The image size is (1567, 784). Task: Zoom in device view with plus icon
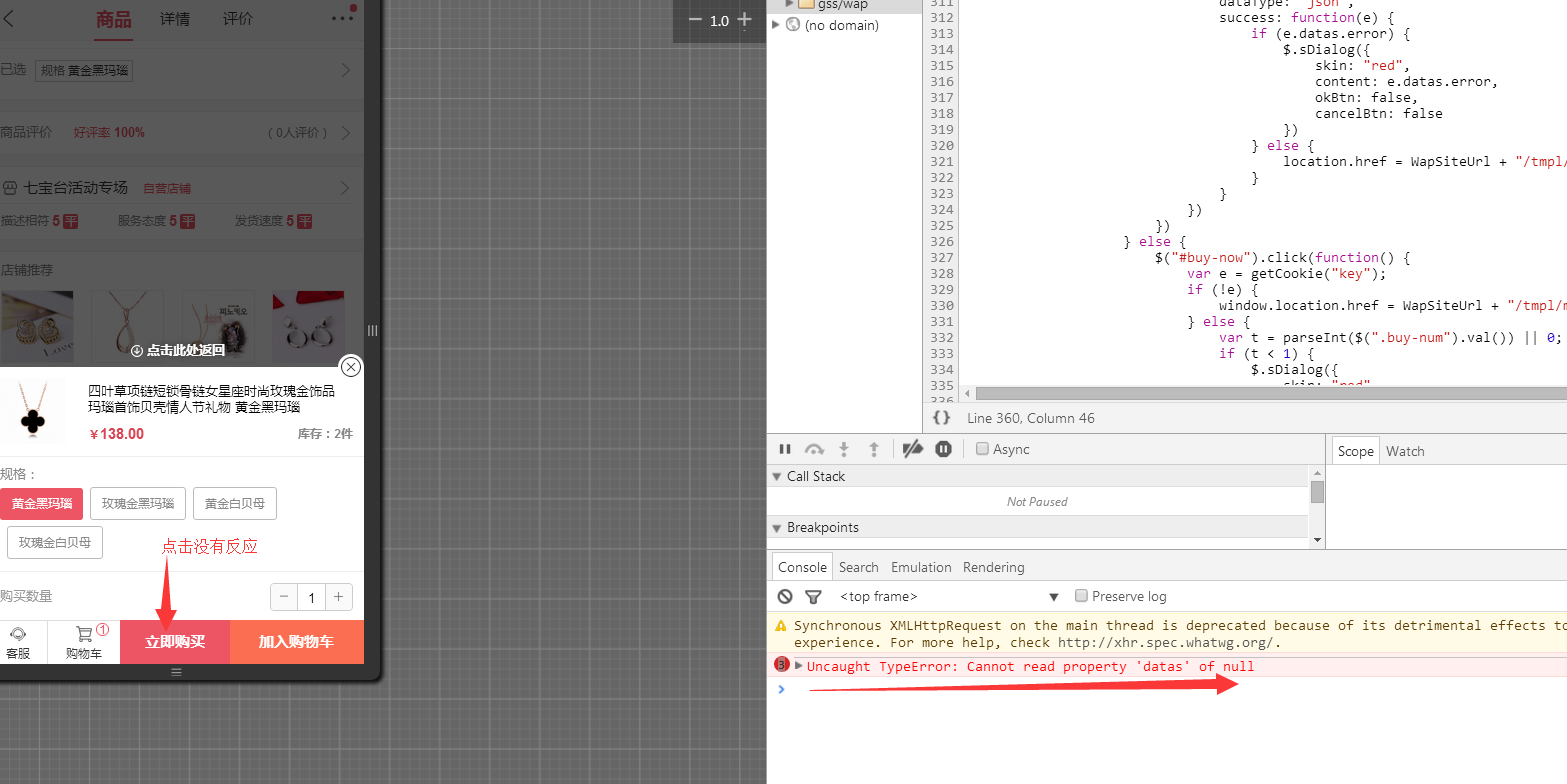(744, 20)
